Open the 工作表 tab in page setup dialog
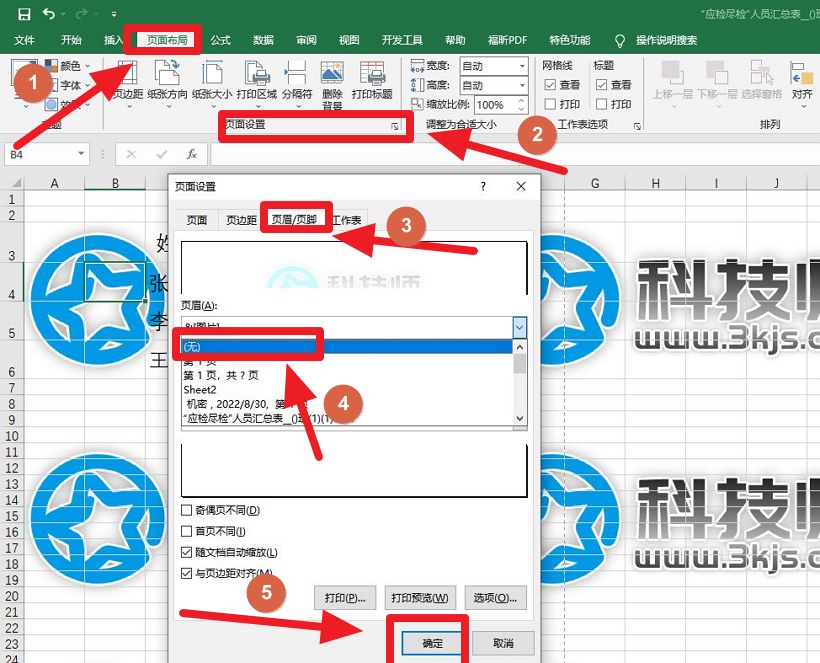The image size is (820, 663). tap(347, 220)
